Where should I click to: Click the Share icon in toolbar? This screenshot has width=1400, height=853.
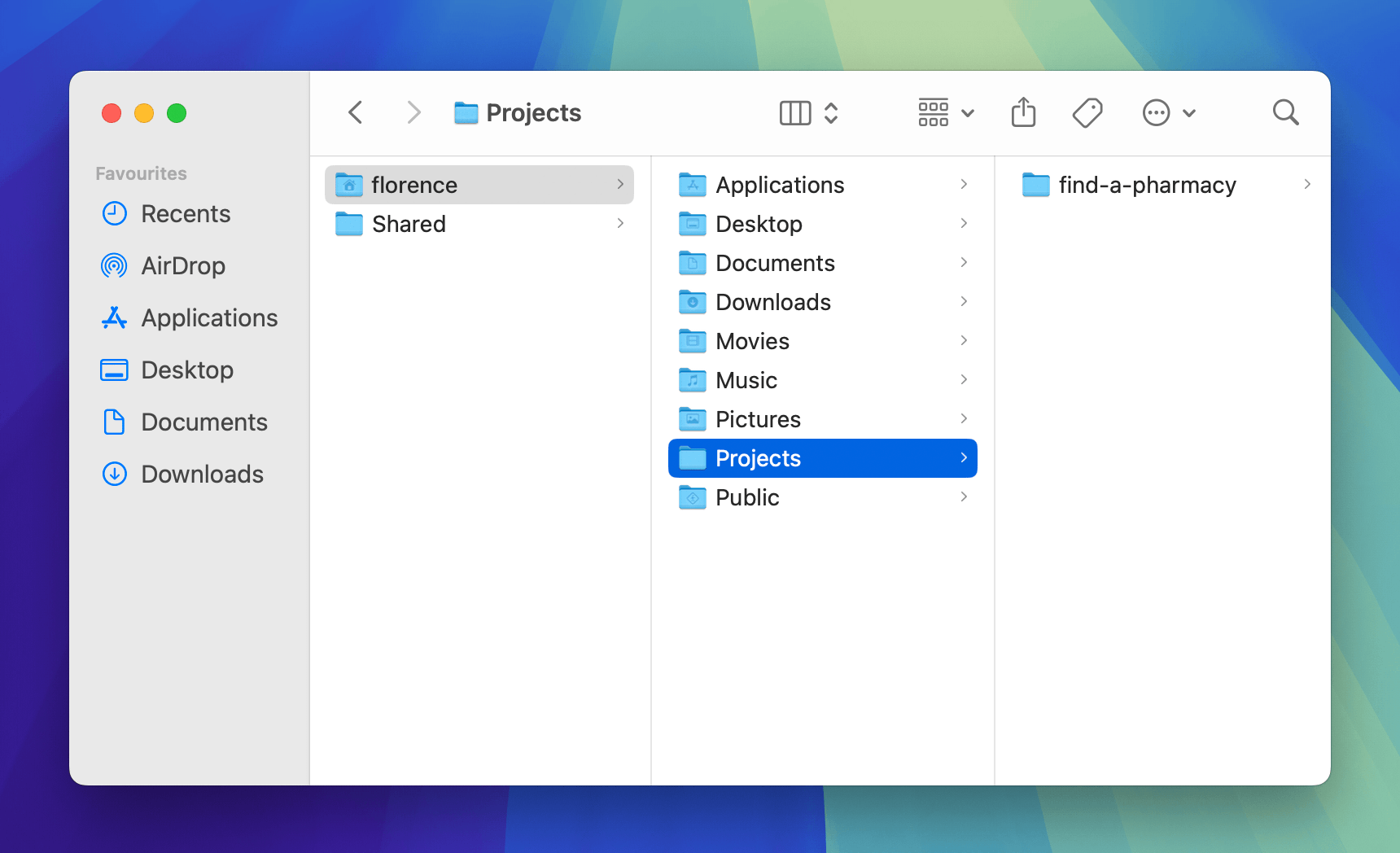click(x=1023, y=112)
